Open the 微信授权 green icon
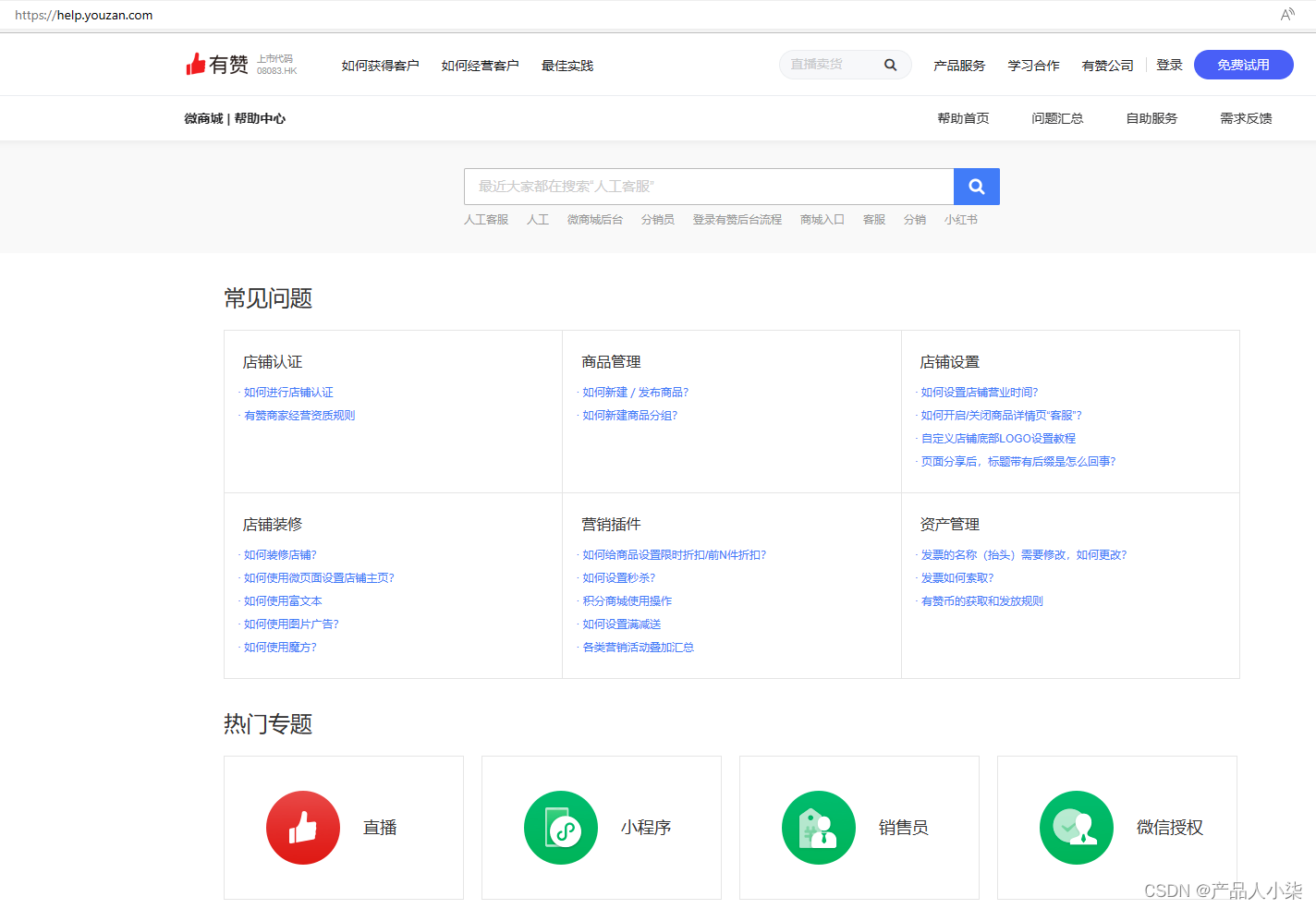 pos(1077,828)
